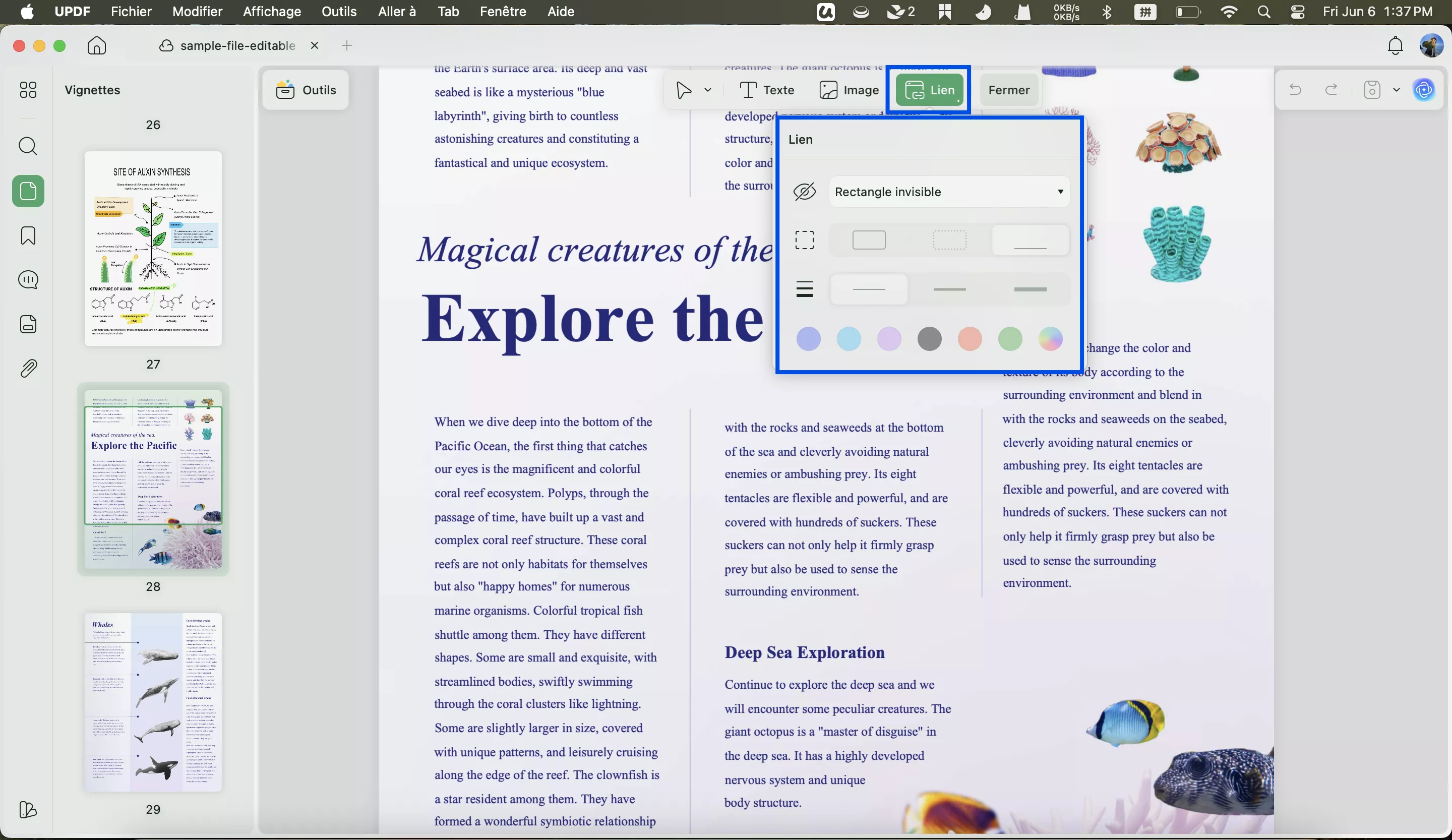Select medium line thickness
This screenshot has height=840, width=1452.
949,289
